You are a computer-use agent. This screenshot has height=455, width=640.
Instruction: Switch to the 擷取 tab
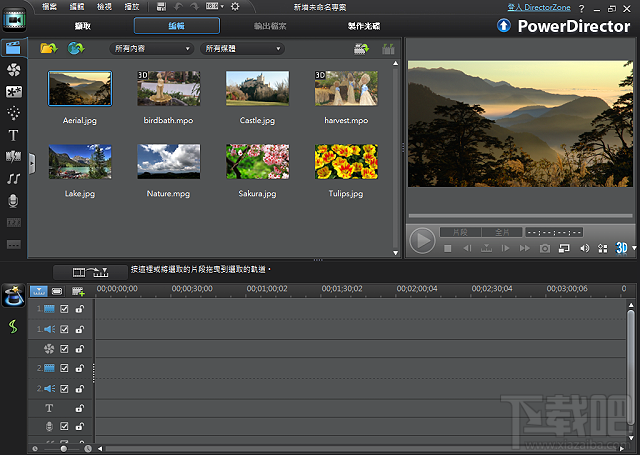(82, 25)
